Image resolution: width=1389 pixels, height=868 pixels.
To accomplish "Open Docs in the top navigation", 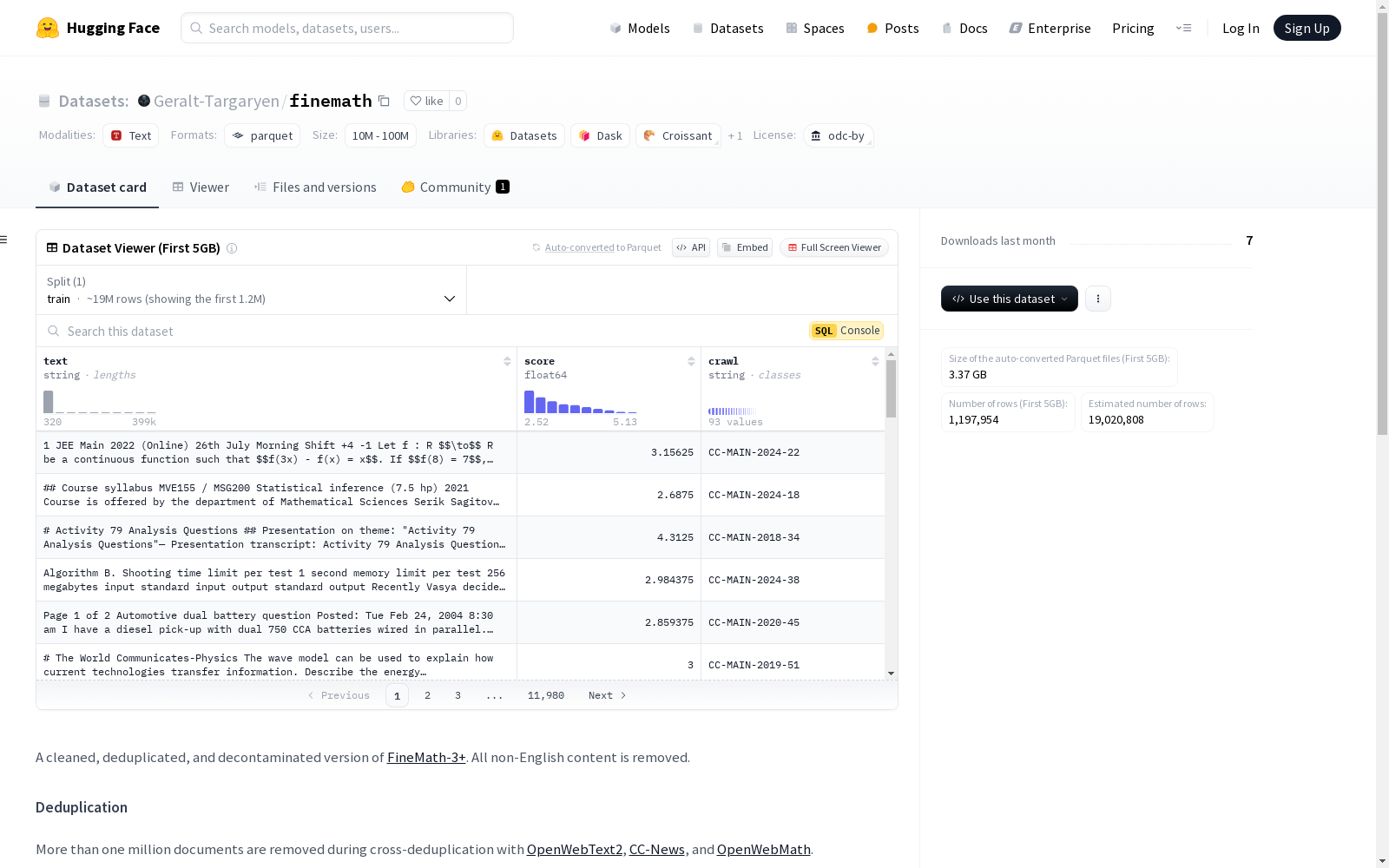I will click(x=964, y=28).
